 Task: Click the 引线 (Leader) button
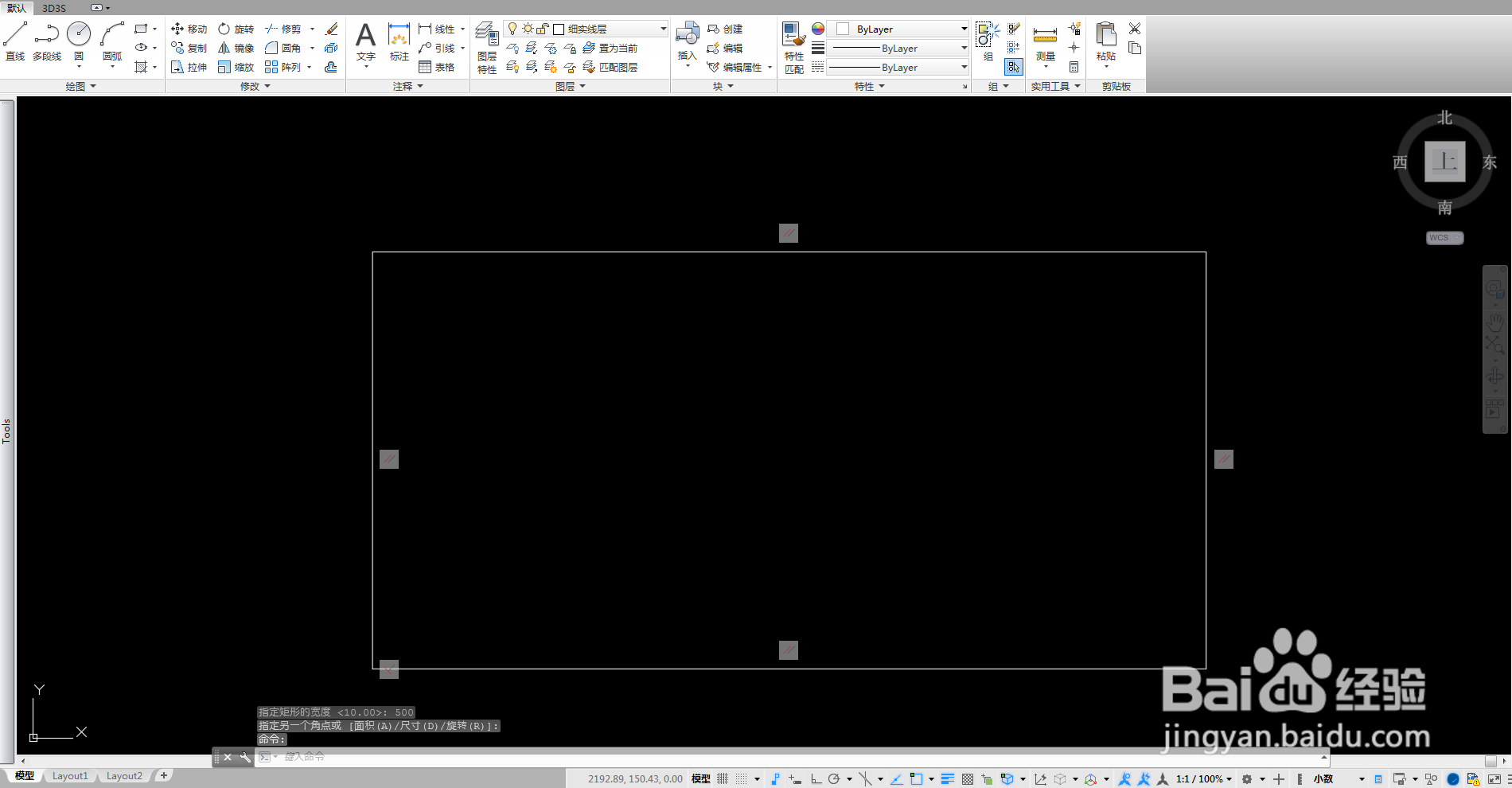pyautogui.click(x=437, y=48)
